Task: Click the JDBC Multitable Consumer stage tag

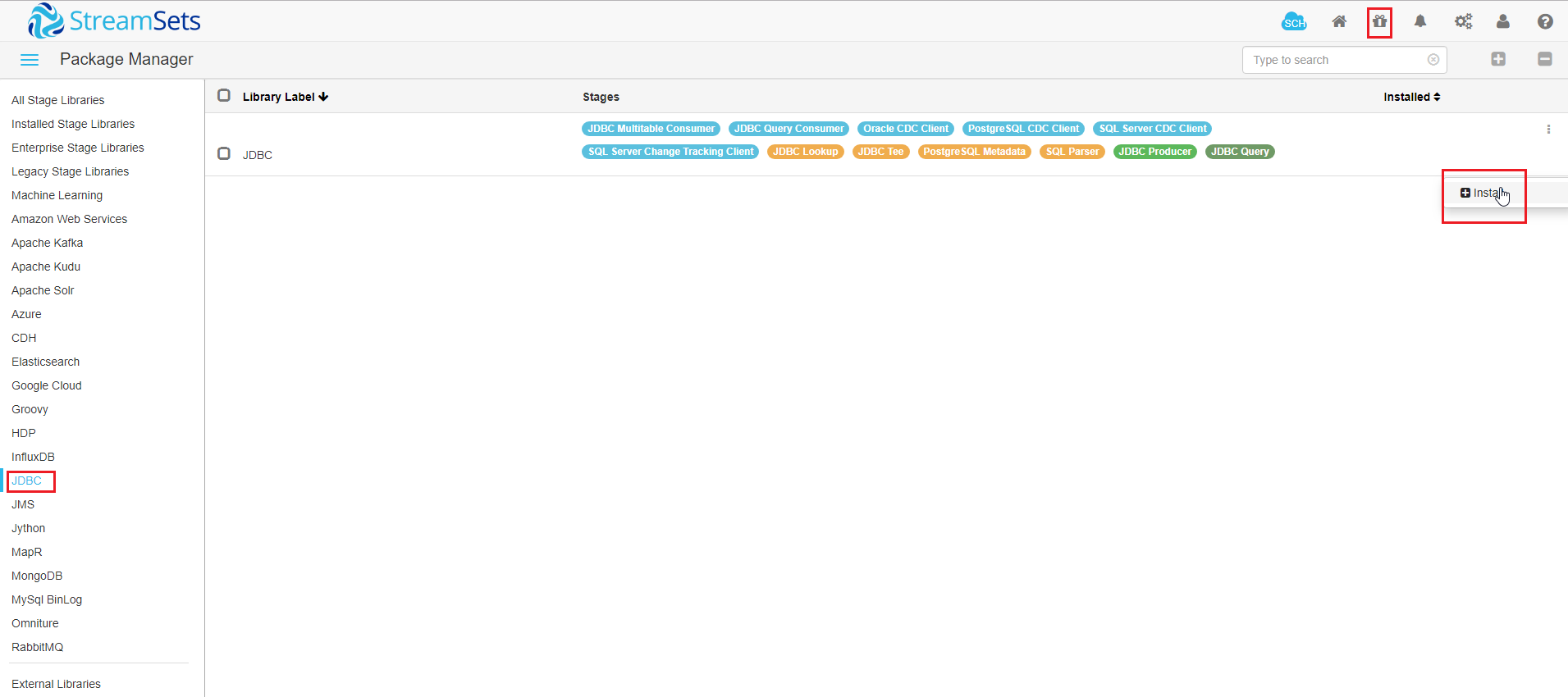Action: pyautogui.click(x=651, y=129)
